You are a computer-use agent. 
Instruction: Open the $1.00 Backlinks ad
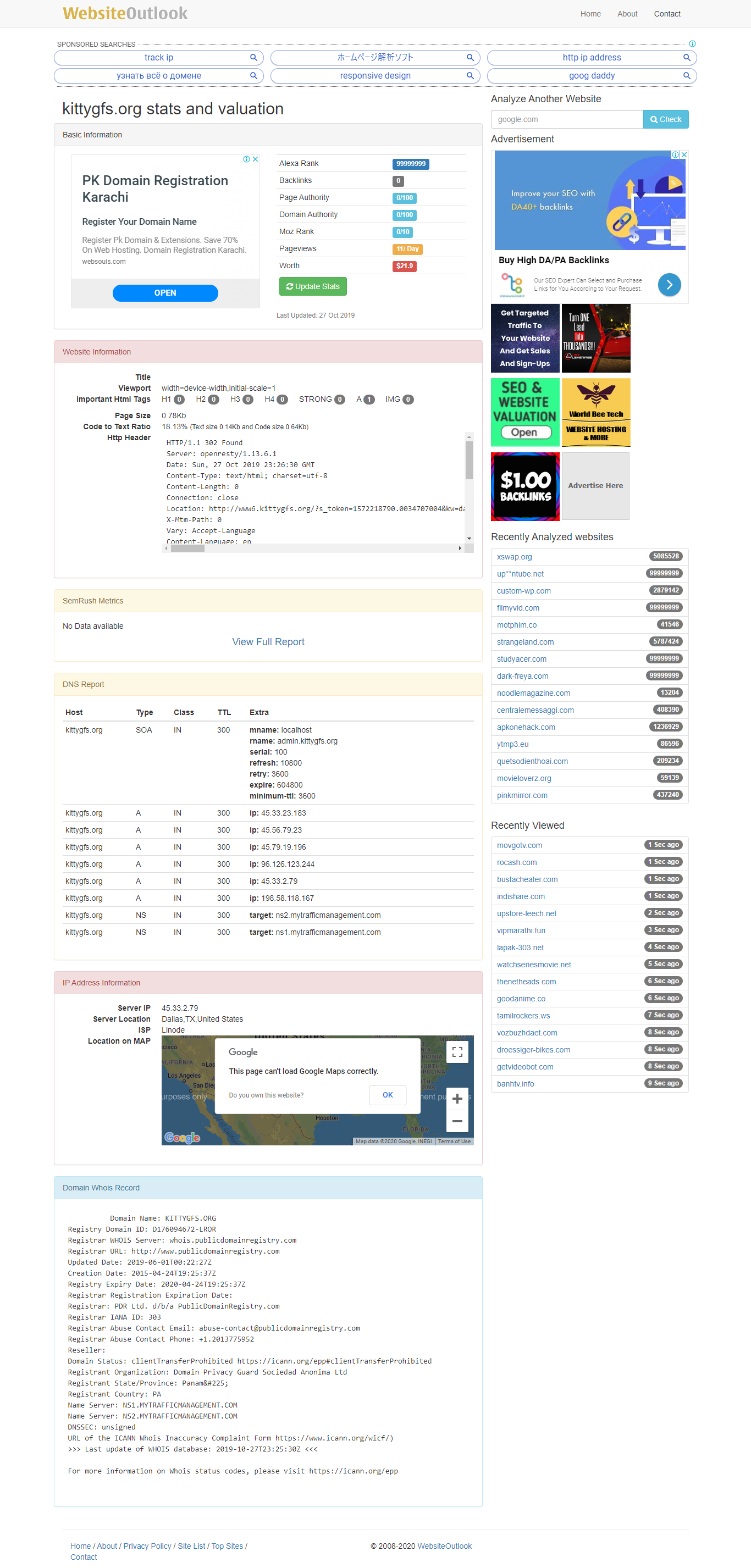(x=525, y=486)
